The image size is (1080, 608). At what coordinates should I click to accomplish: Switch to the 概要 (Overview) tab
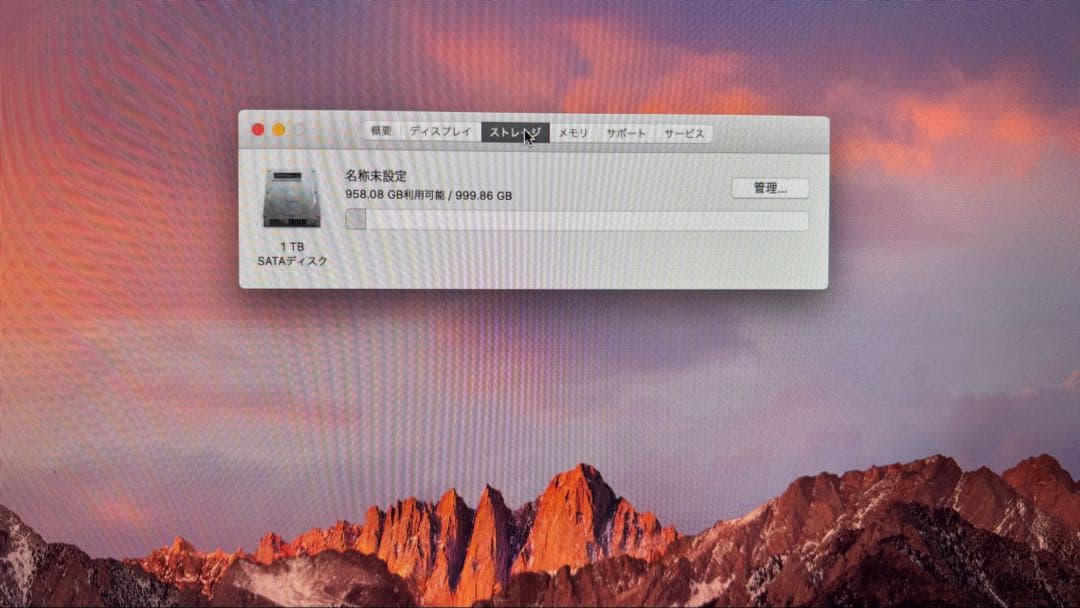pyautogui.click(x=379, y=131)
